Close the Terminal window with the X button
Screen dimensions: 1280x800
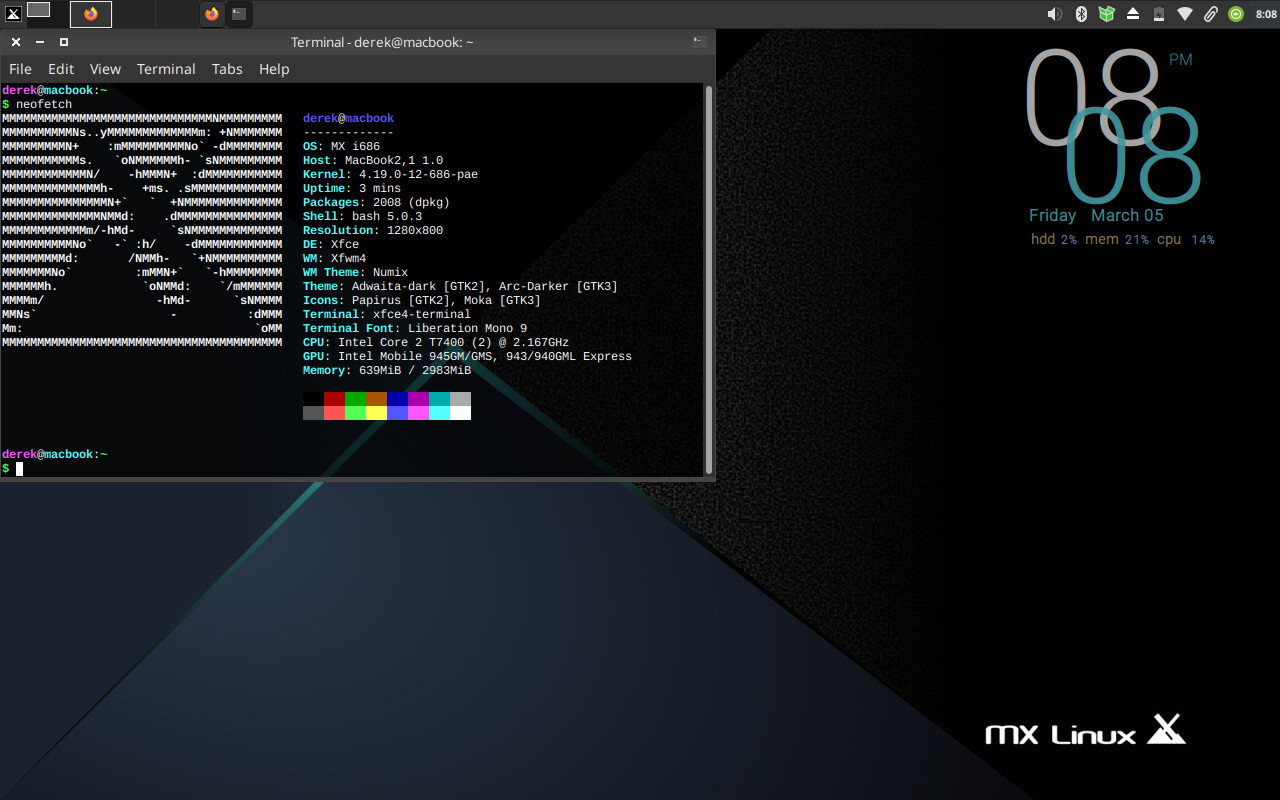tap(16, 42)
